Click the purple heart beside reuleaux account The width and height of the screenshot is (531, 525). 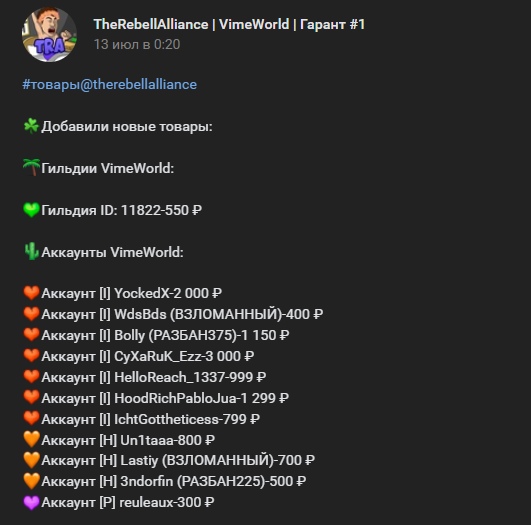[31, 502]
